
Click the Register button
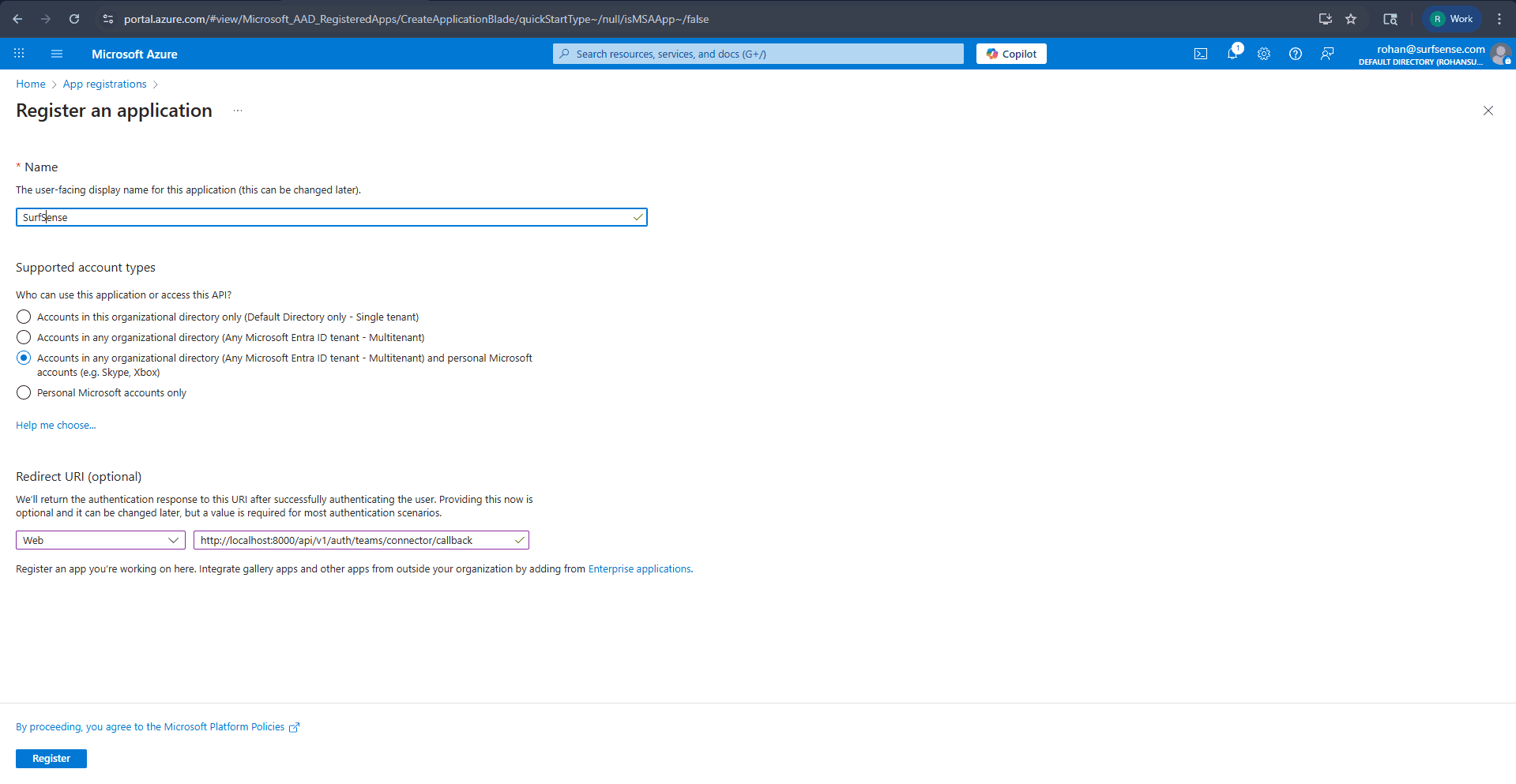pyautogui.click(x=51, y=758)
